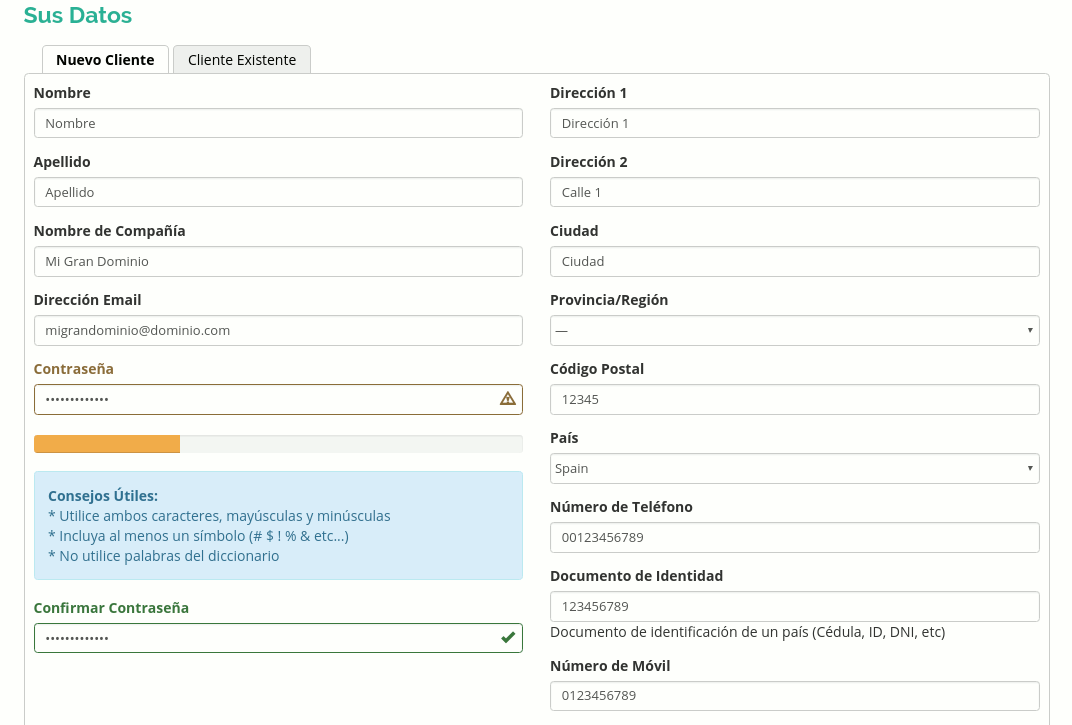This screenshot has width=1072, height=725.
Task: Click the orange password strength bar
Action: pos(107,443)
